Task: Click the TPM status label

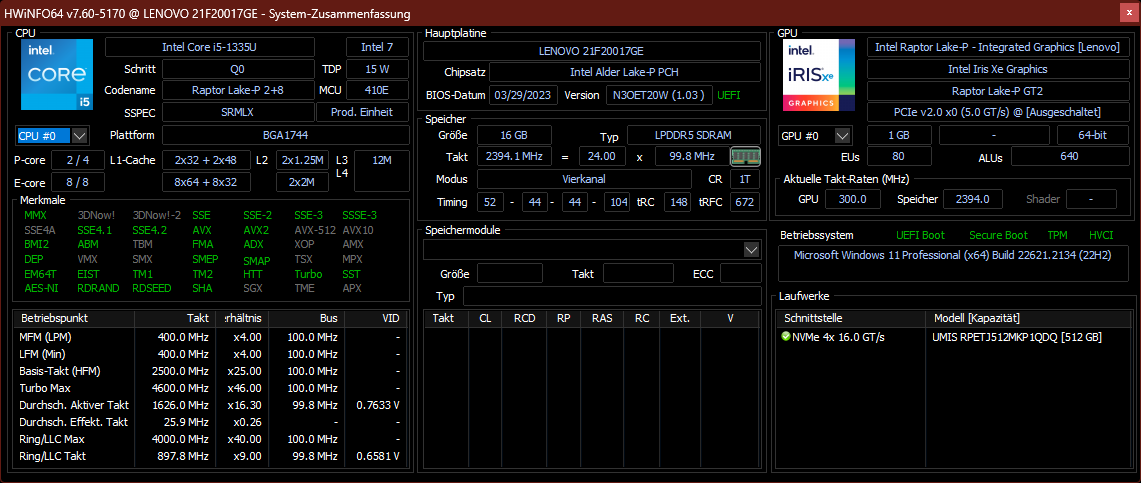Action: tap(1057, 235)
